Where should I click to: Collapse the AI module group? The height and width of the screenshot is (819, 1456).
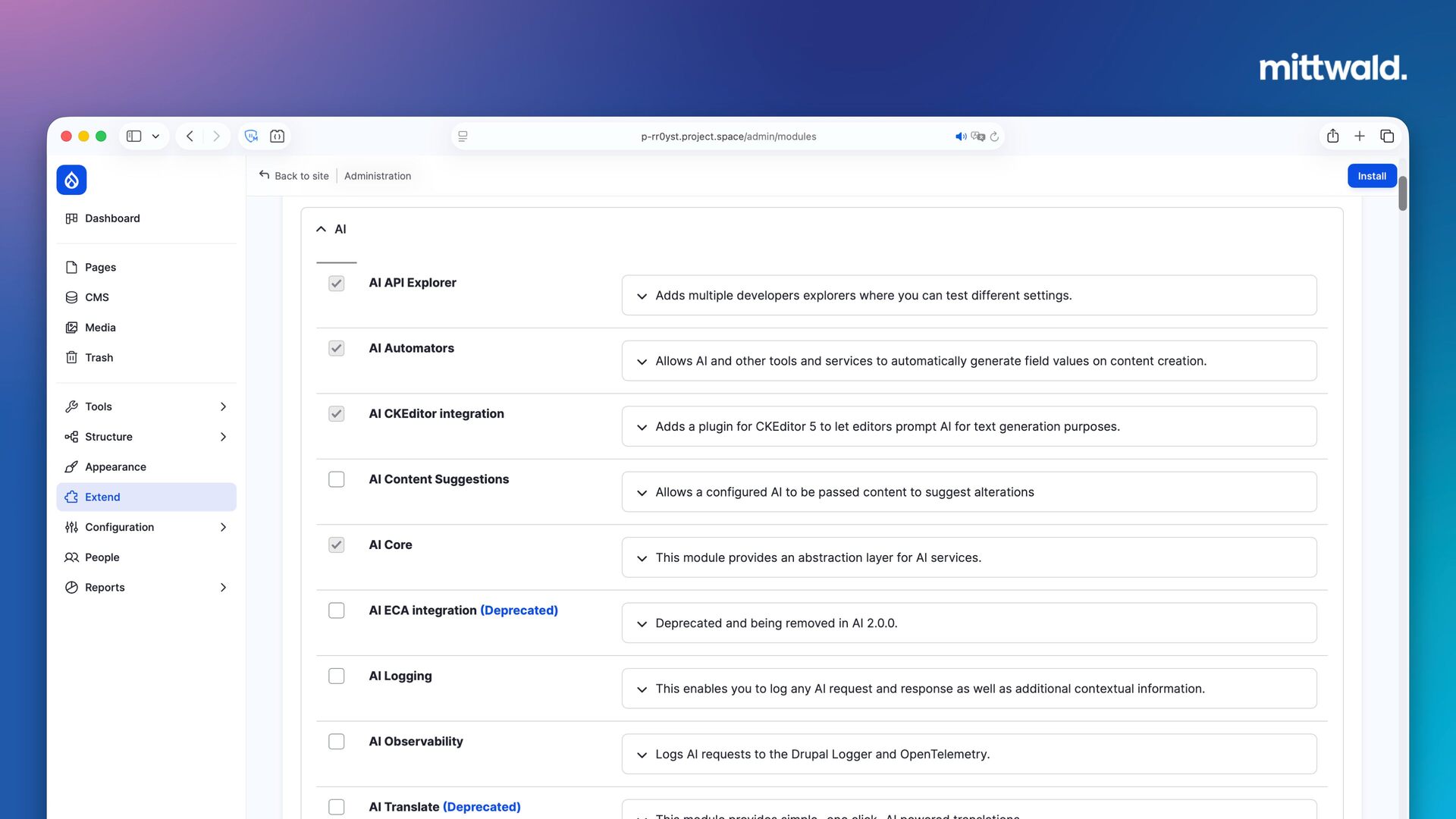[322, 229]
